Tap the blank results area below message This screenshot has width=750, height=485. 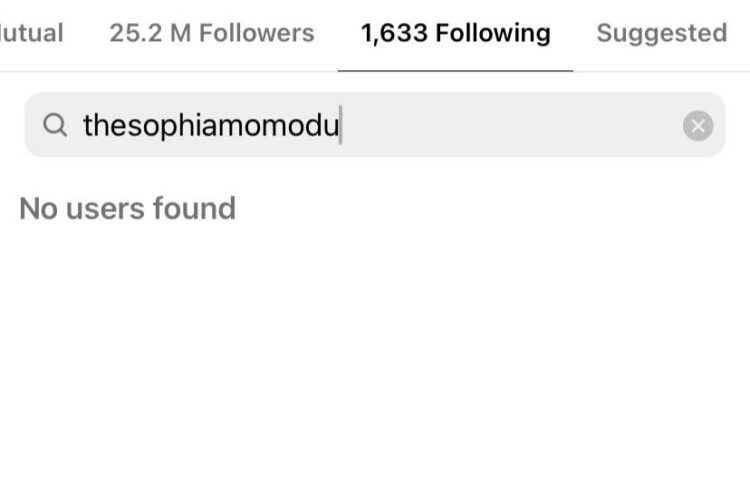tap(375, 350)
